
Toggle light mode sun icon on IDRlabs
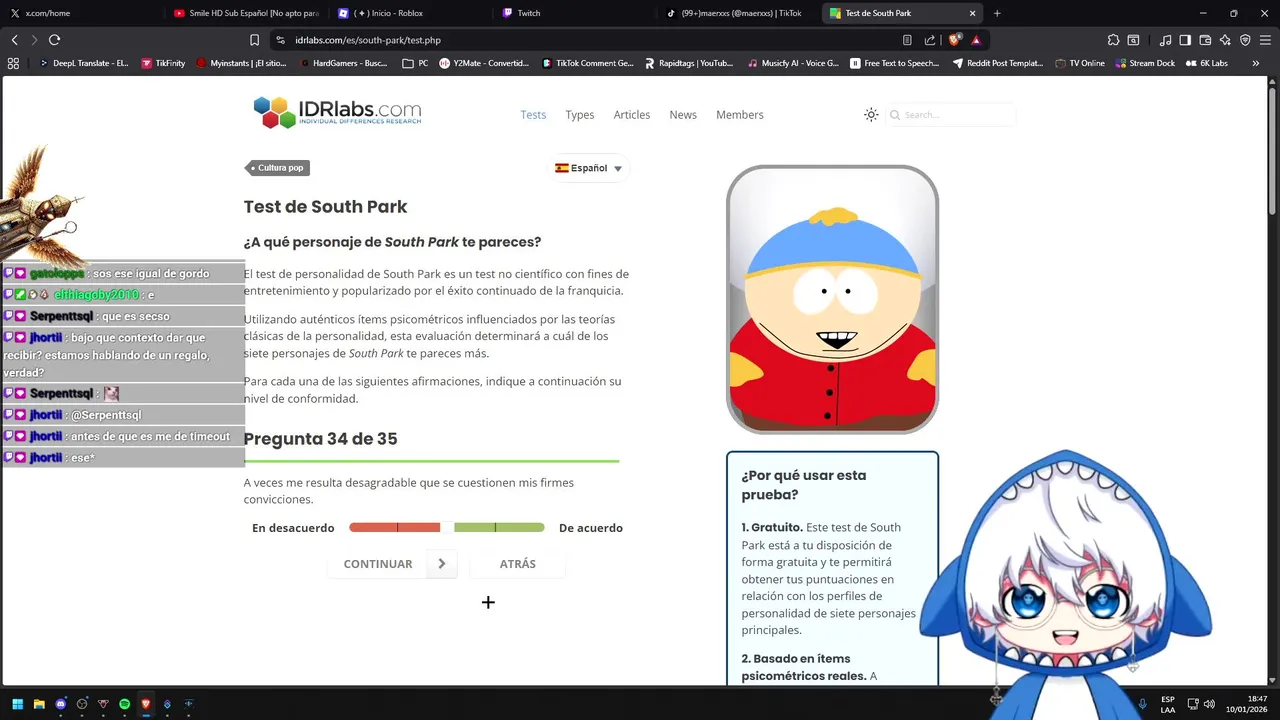tap(871, 115)
